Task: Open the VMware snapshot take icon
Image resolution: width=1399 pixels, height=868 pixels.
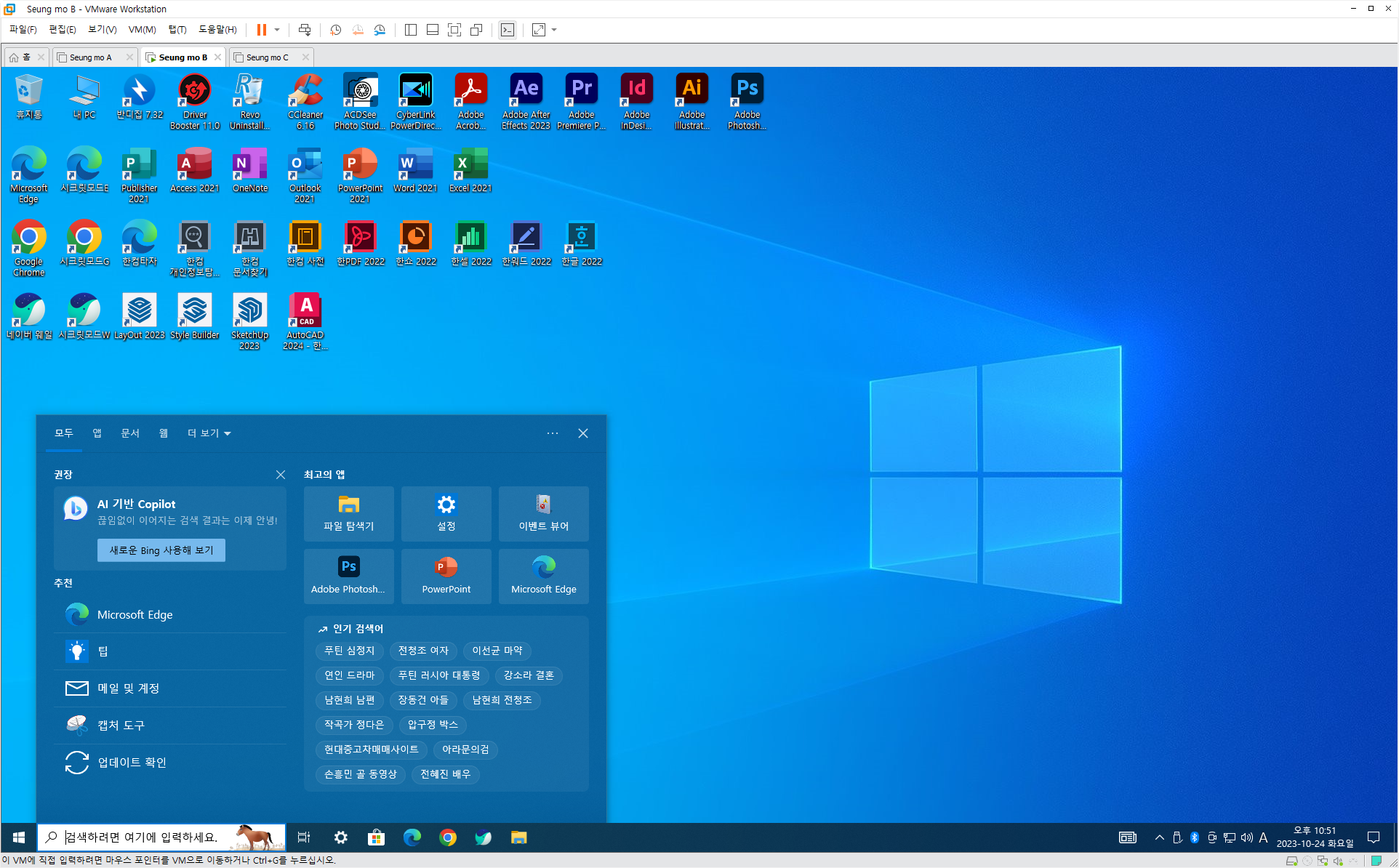Action: 335,30
